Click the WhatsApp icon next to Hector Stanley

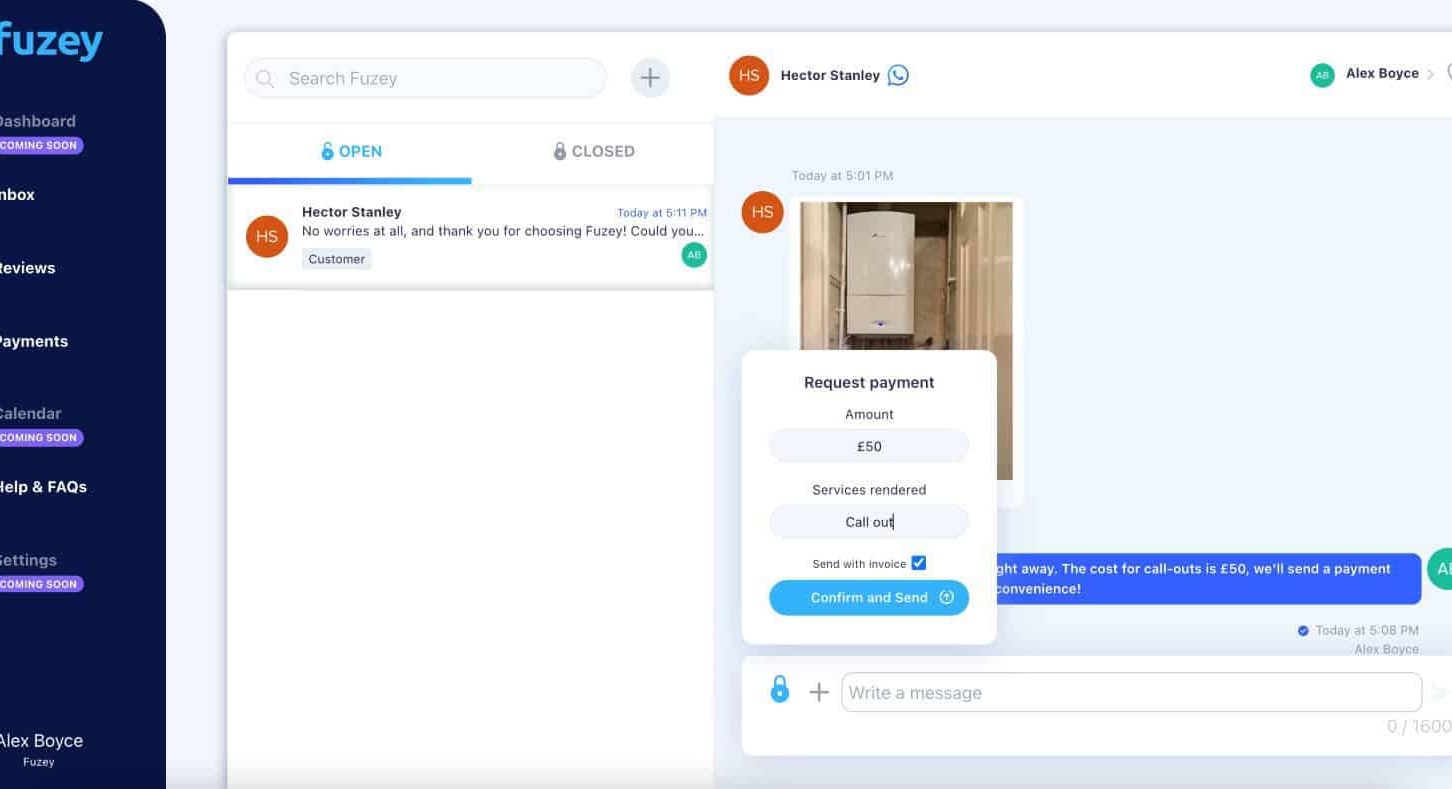(898, 75)
